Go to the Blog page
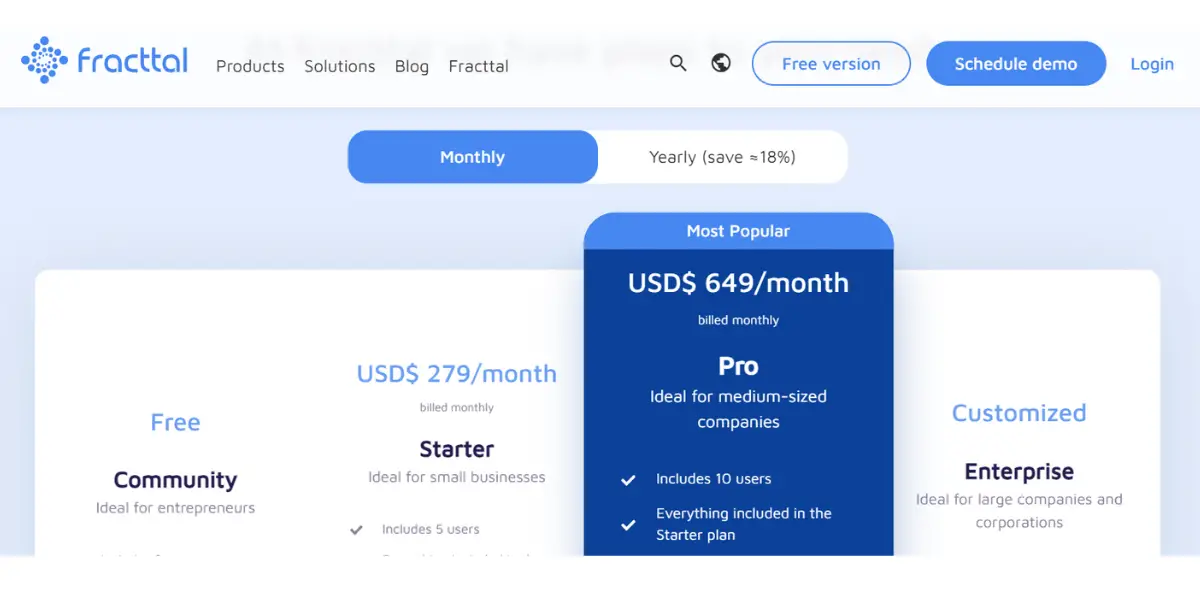Screen dimensions: 1200x600 click(x=411, y=66)
